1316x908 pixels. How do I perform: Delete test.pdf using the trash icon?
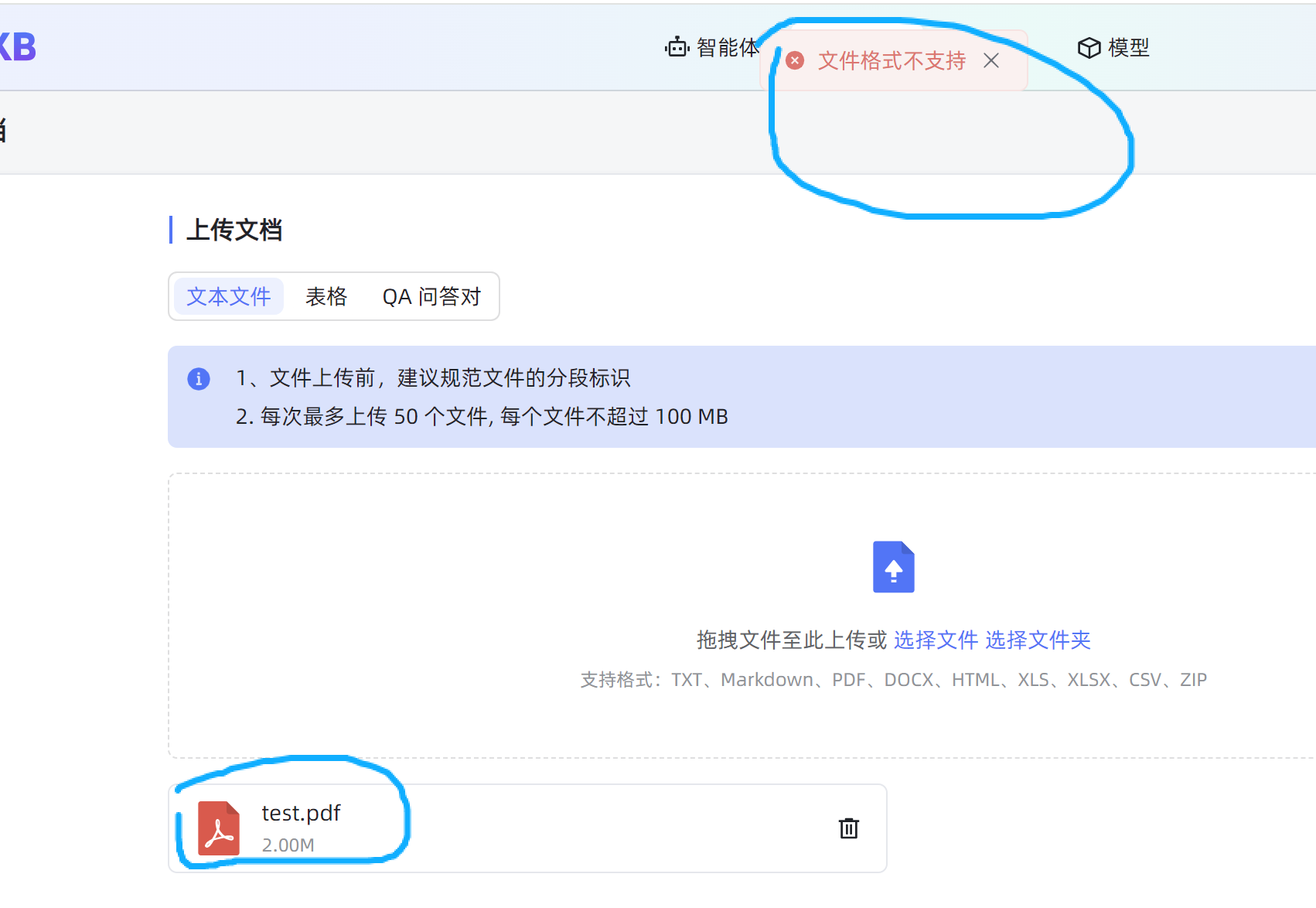tap(848, 828)
